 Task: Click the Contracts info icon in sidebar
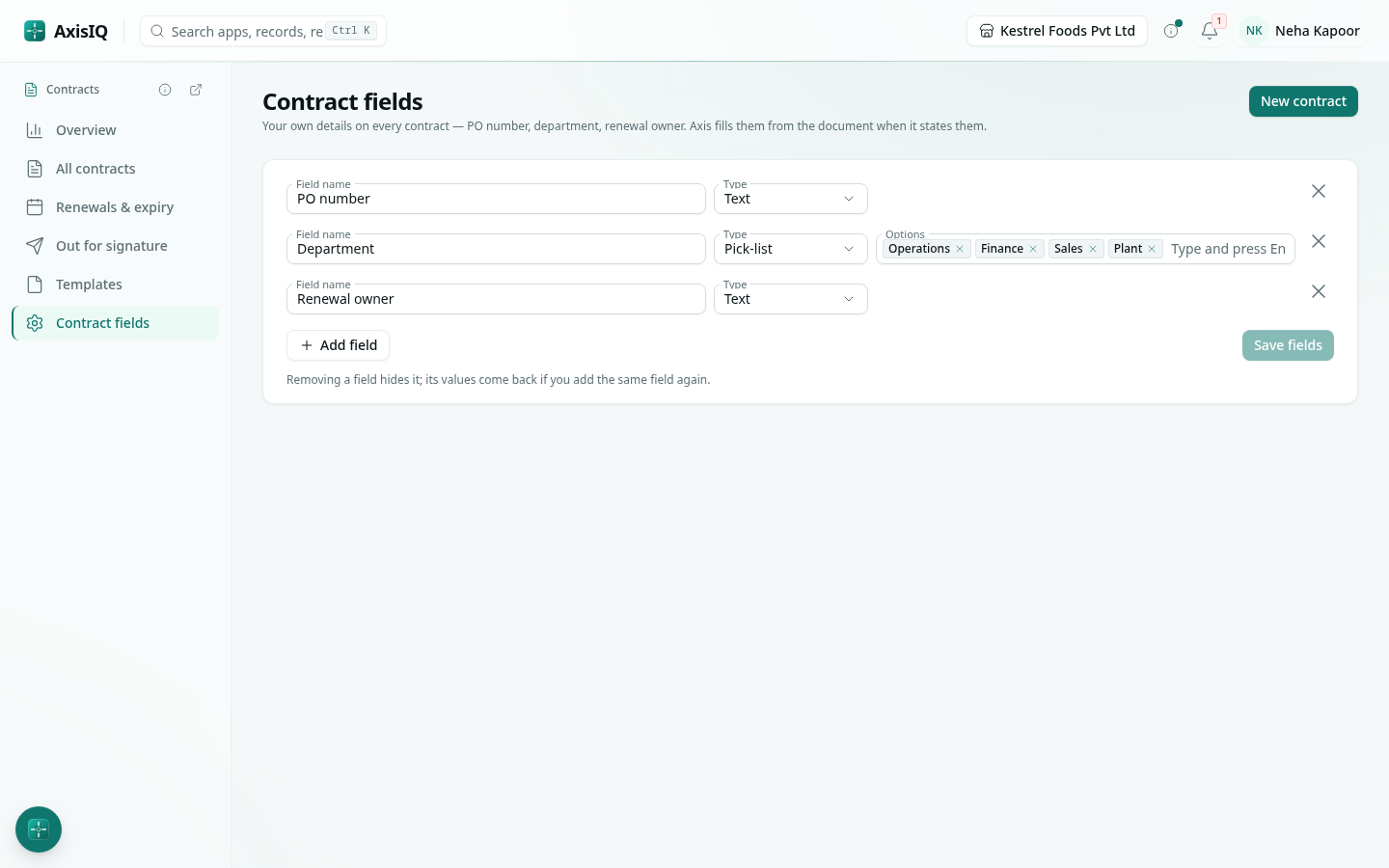tap(165, 90)
